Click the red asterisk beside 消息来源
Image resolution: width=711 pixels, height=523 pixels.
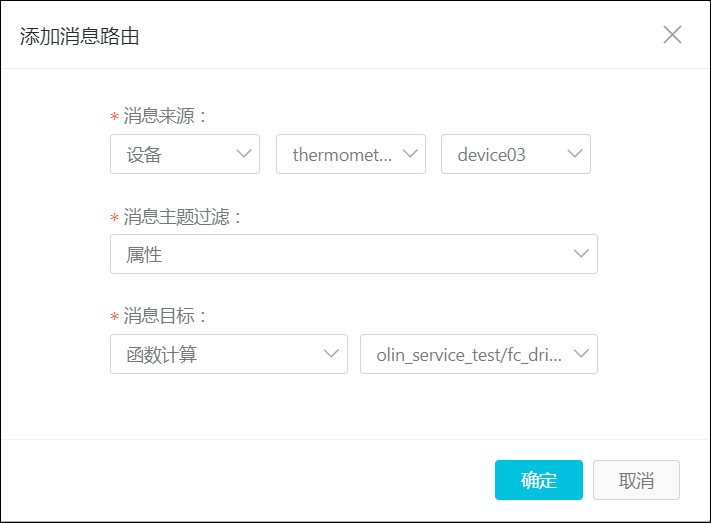pyautogui.click(x=114, y=117)
